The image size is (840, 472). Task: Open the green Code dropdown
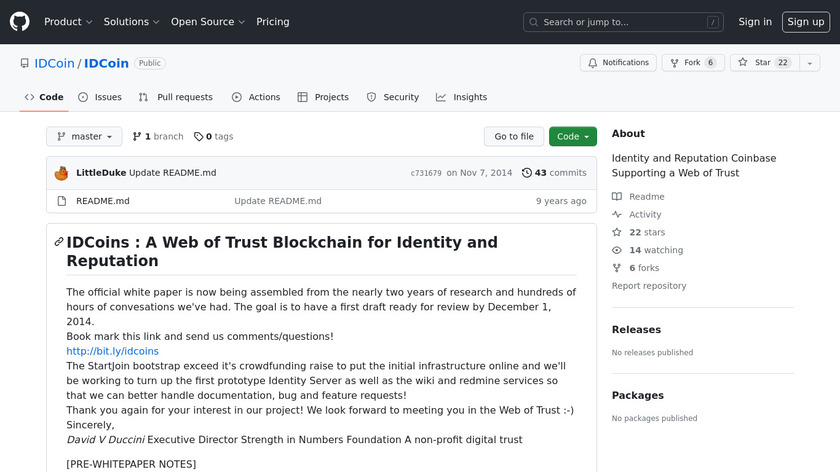click(572, 137)
